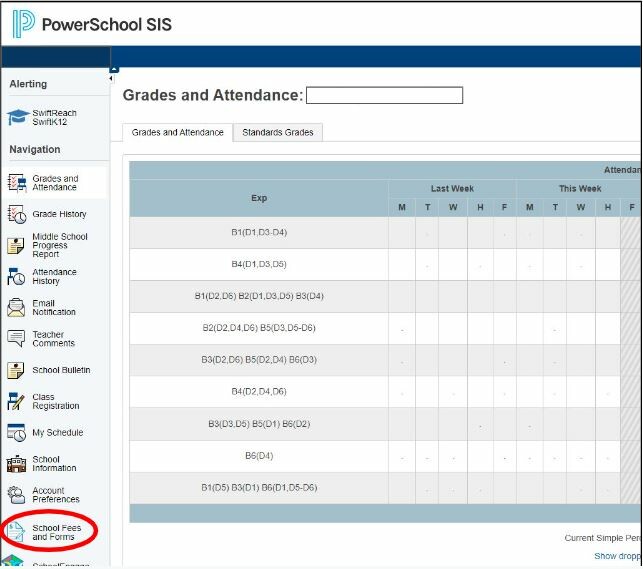Click the B1(D5) B3(D1) B6(D1,D5-D6) row
The height and width of the screenshot is (569, 643).
[385, 488]
